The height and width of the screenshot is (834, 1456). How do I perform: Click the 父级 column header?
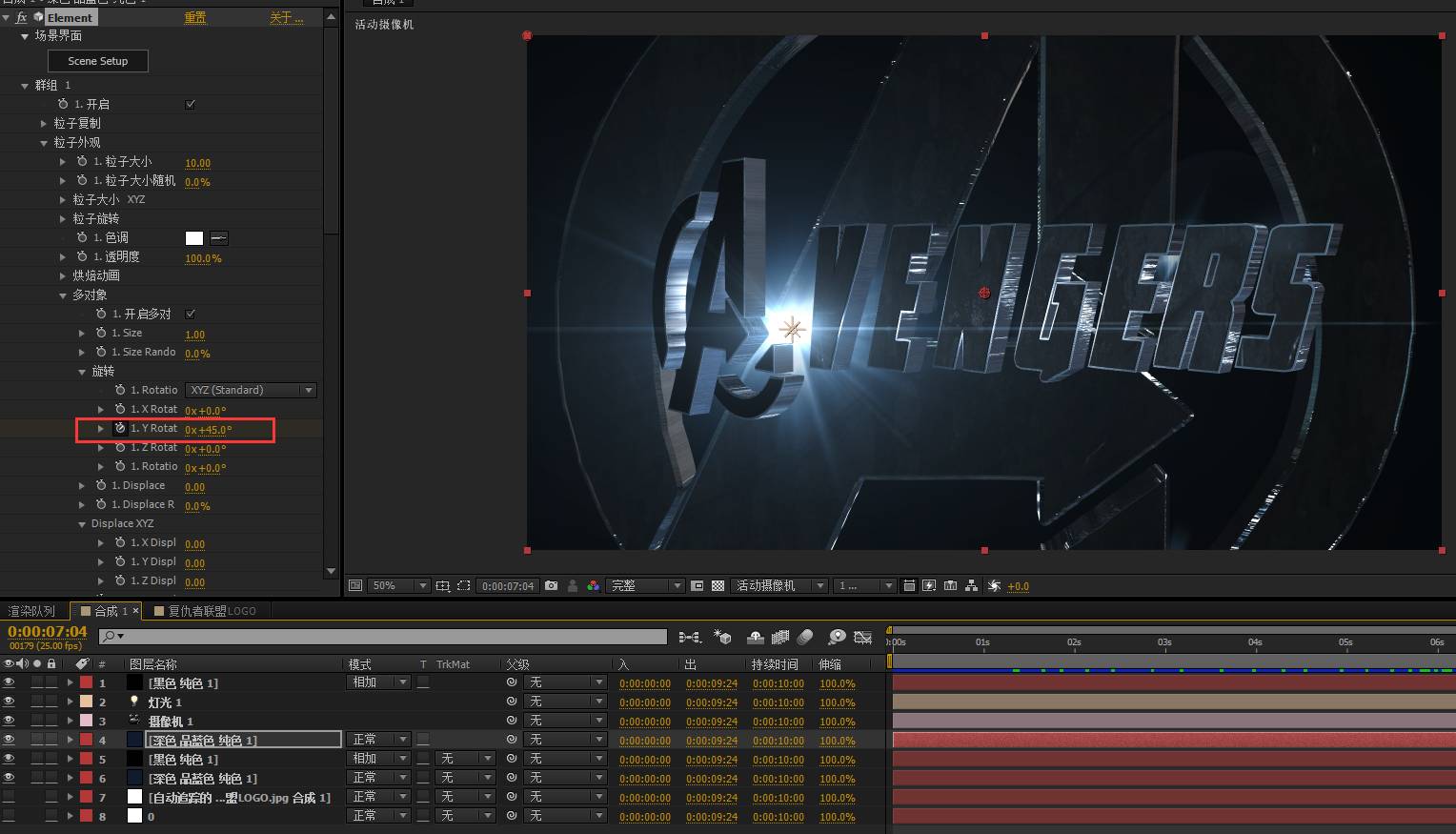517,664
